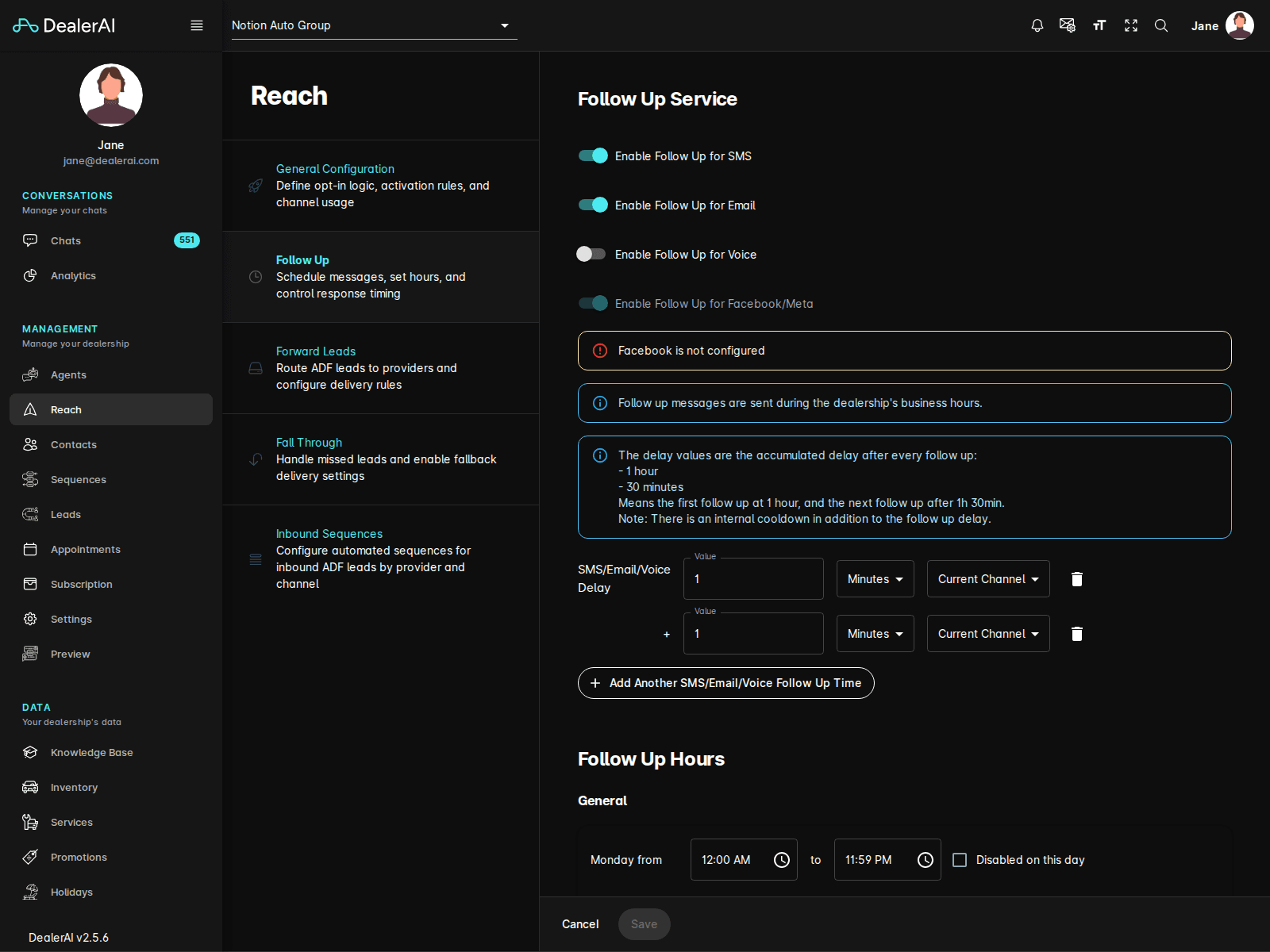Open the Notion Auto Group dropdown

coord(373,25)
